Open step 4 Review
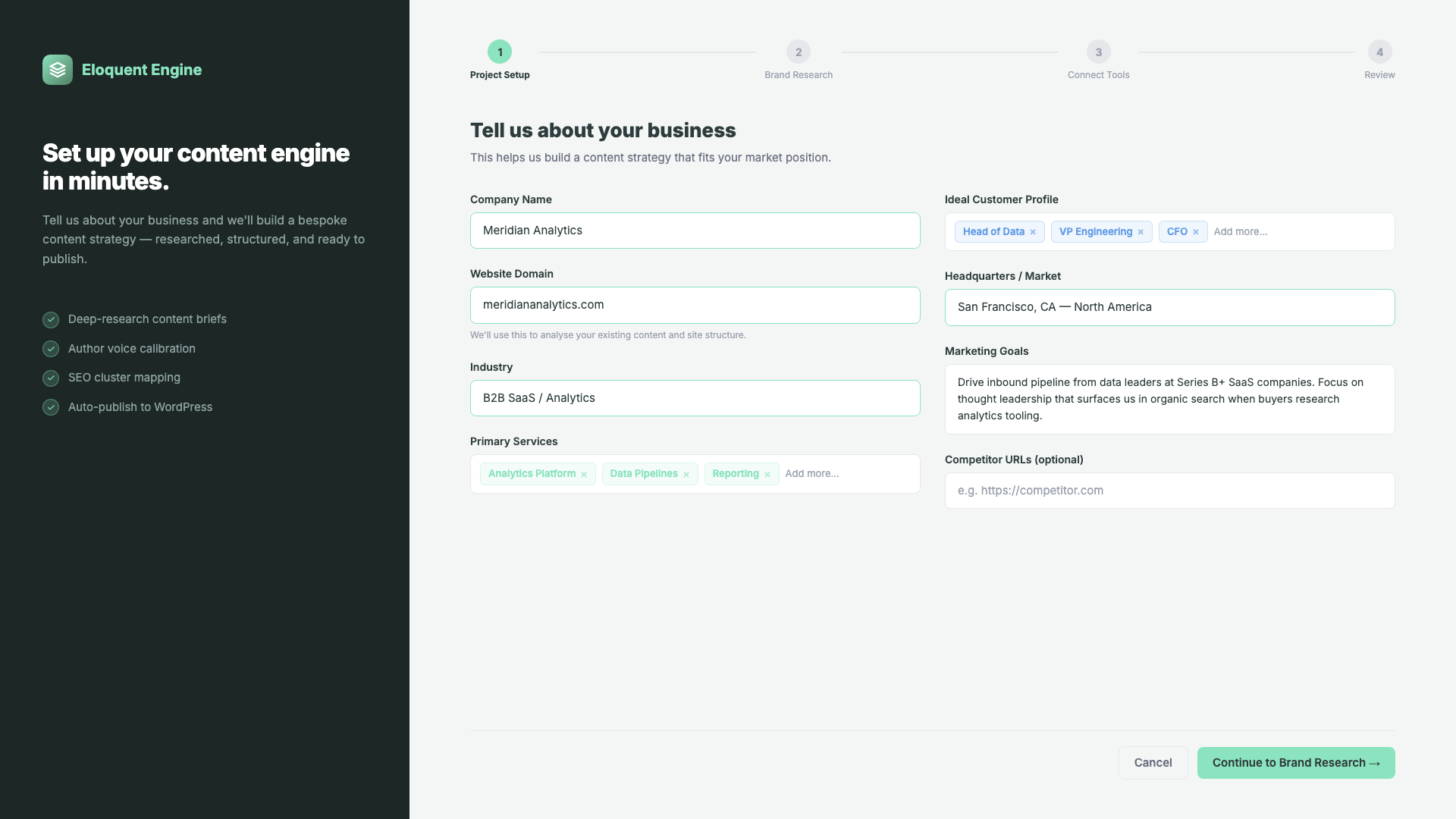 [1379, 52]
